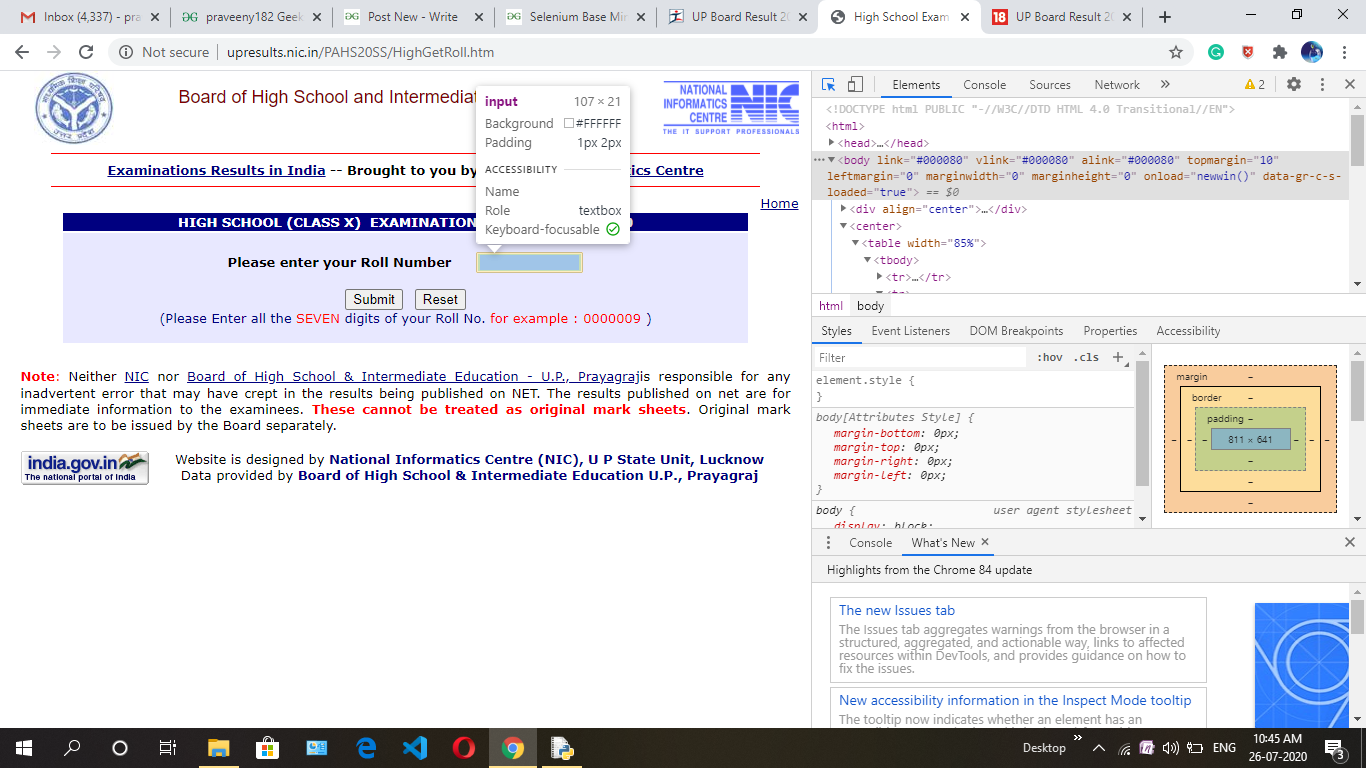Click the Roll Number input field
Viewport: 1366px width, 768px height.
pyautogui.click(x=529, y=262)
